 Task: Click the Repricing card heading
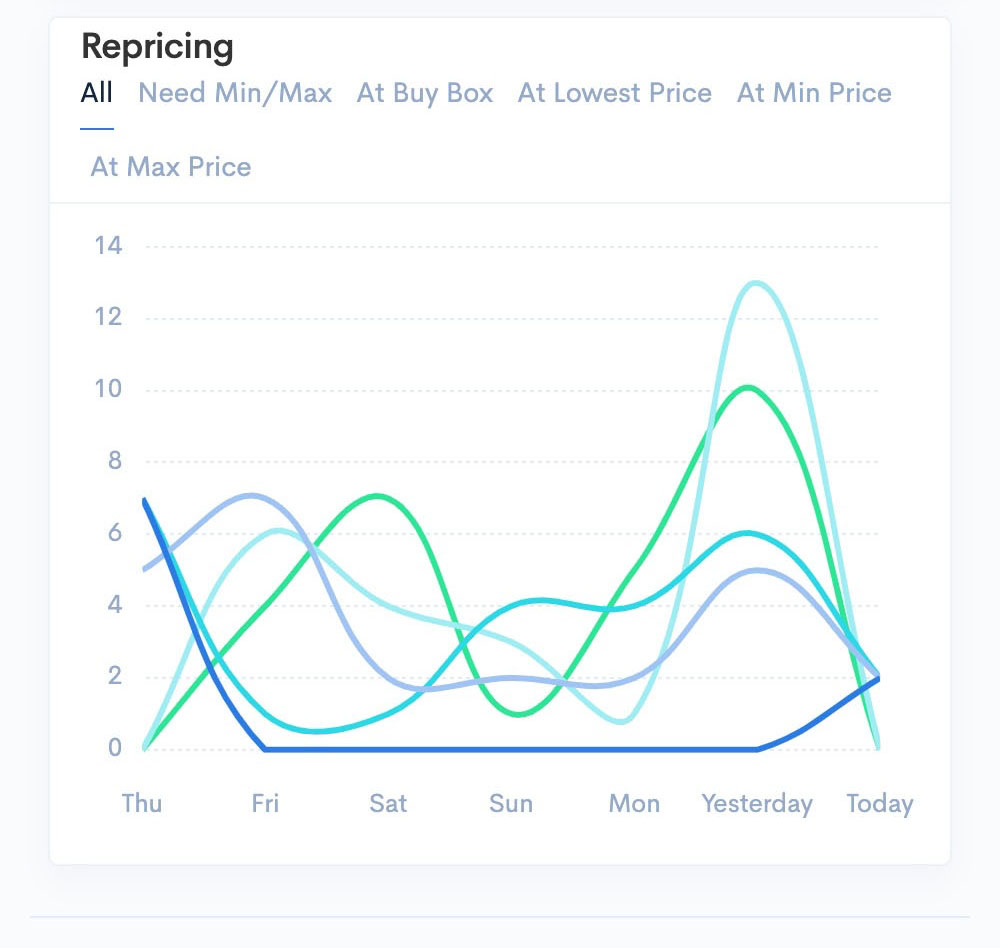pos(157,46)
